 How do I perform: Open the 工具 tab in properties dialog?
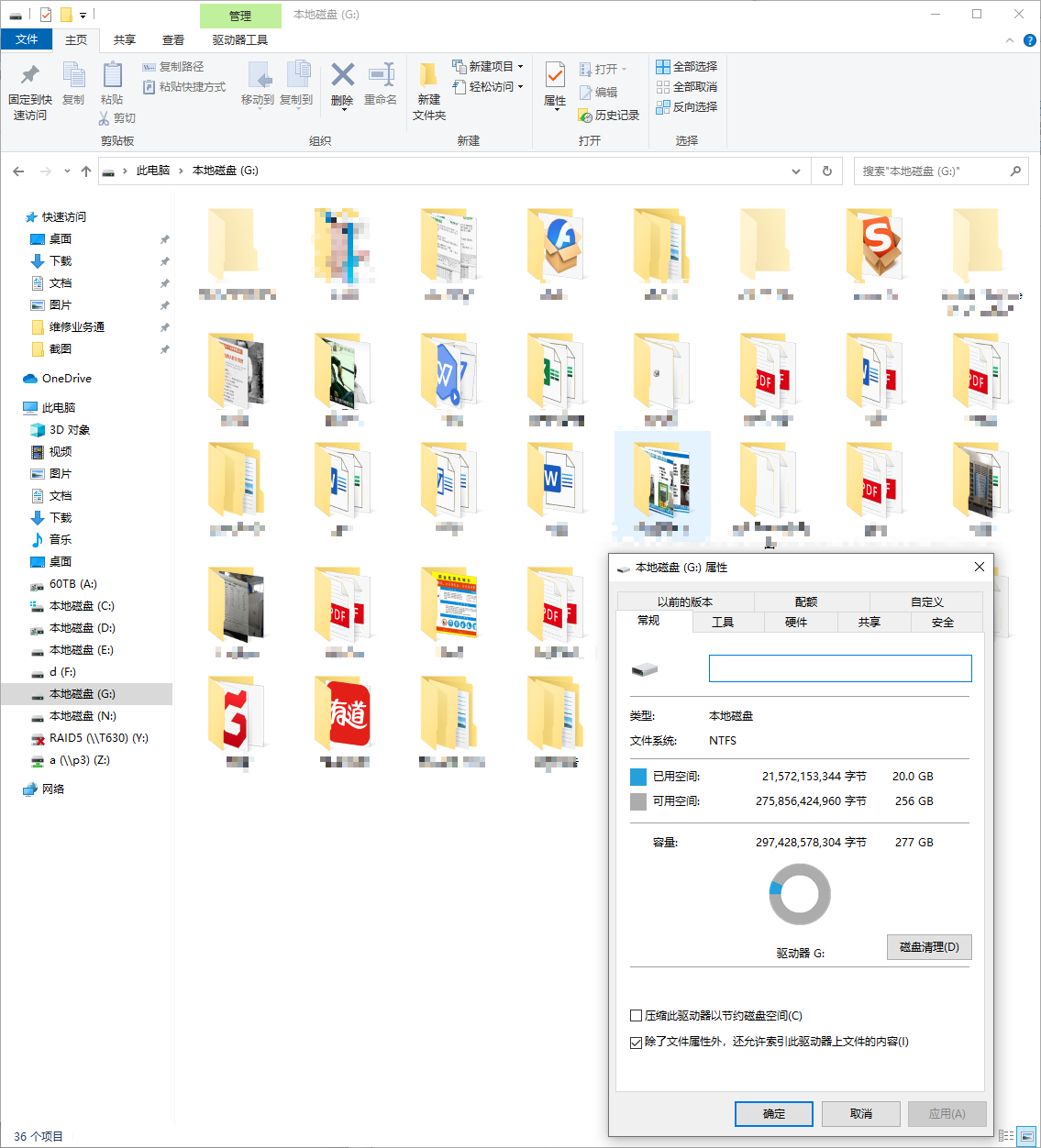[x=723, y=623]
